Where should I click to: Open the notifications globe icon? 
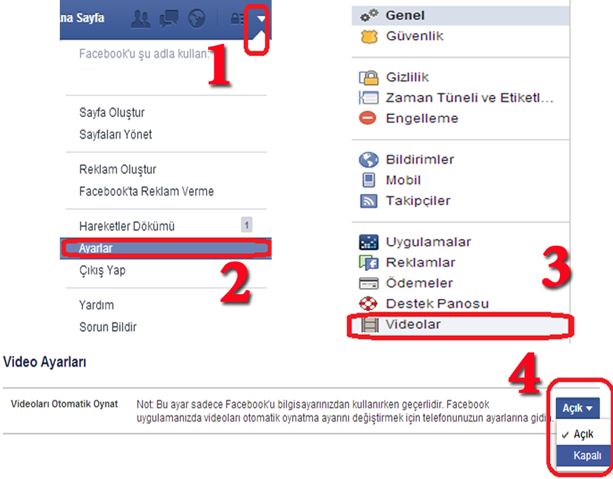[197, 18]
